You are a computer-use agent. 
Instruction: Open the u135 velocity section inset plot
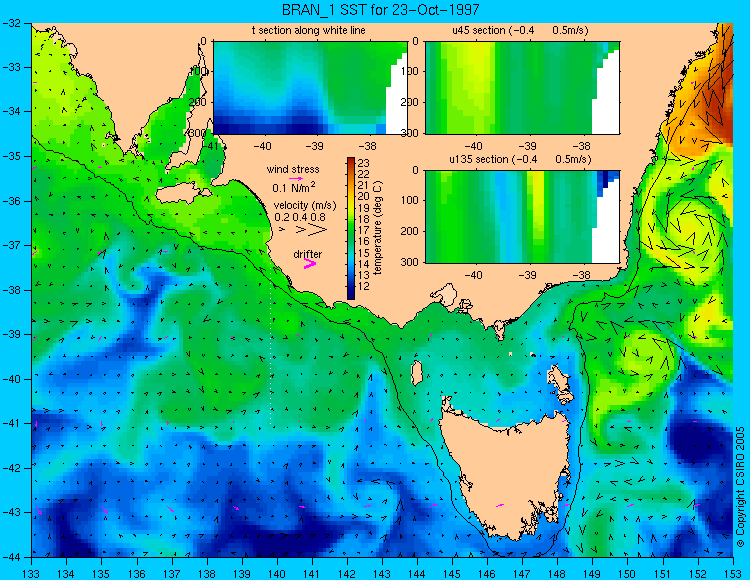click(522, 217)
